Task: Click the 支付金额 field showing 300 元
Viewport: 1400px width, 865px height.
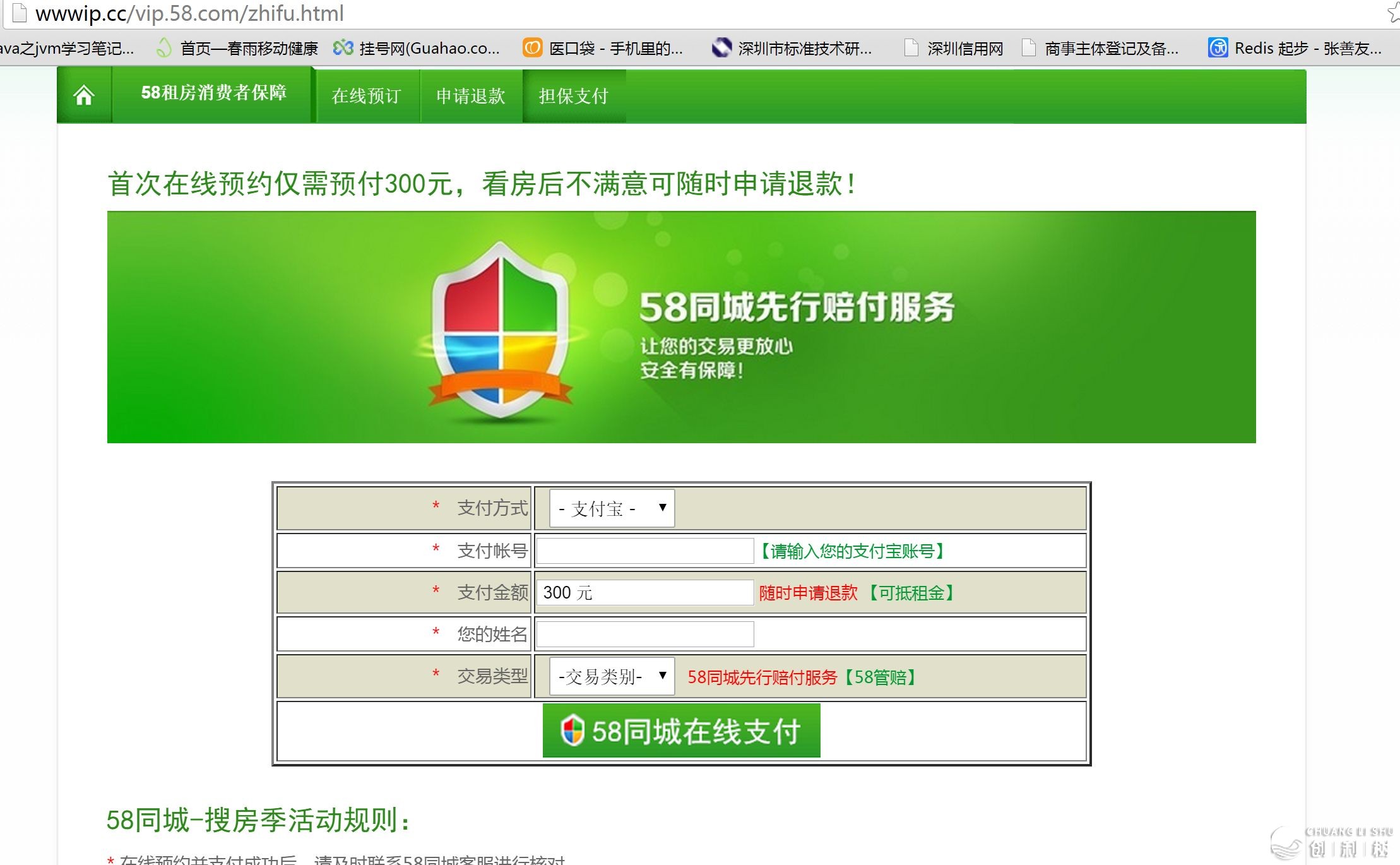Action: click(645, 592)
